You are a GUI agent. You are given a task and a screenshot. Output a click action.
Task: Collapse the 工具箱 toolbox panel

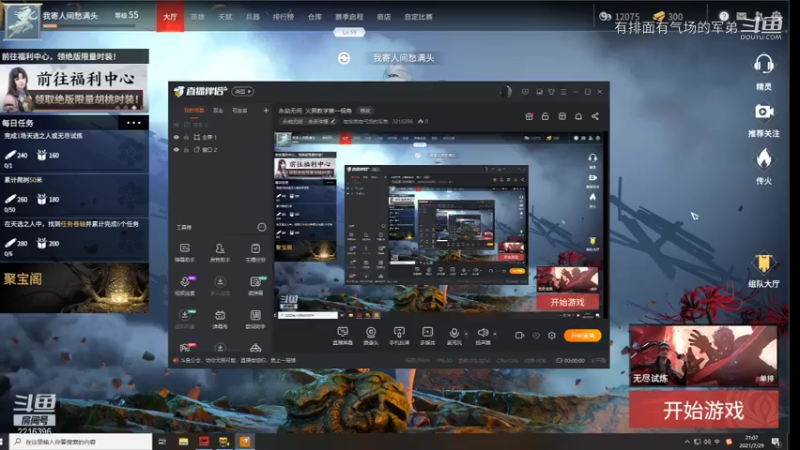(x=261, y=227)
